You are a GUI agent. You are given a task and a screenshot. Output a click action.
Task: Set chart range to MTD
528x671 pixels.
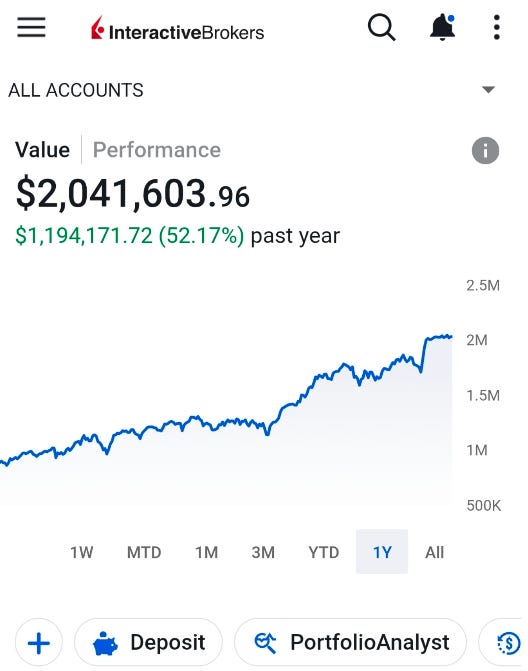point(144,552)
